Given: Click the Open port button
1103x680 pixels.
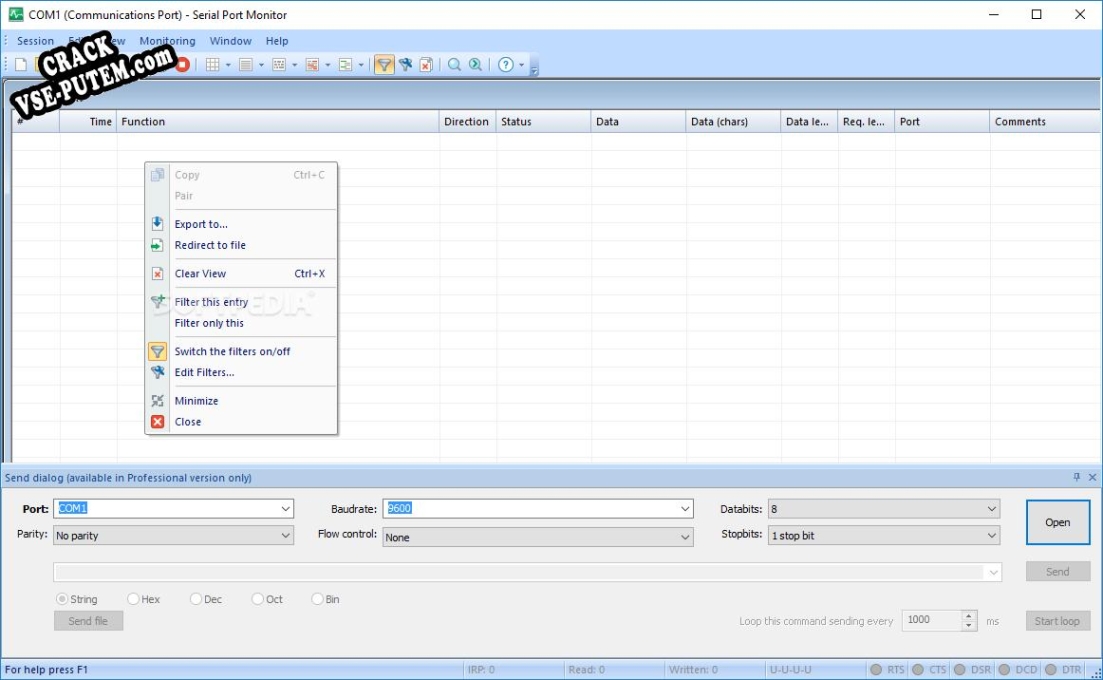Looking at the screenshot, I should [x=1057, y=522].
